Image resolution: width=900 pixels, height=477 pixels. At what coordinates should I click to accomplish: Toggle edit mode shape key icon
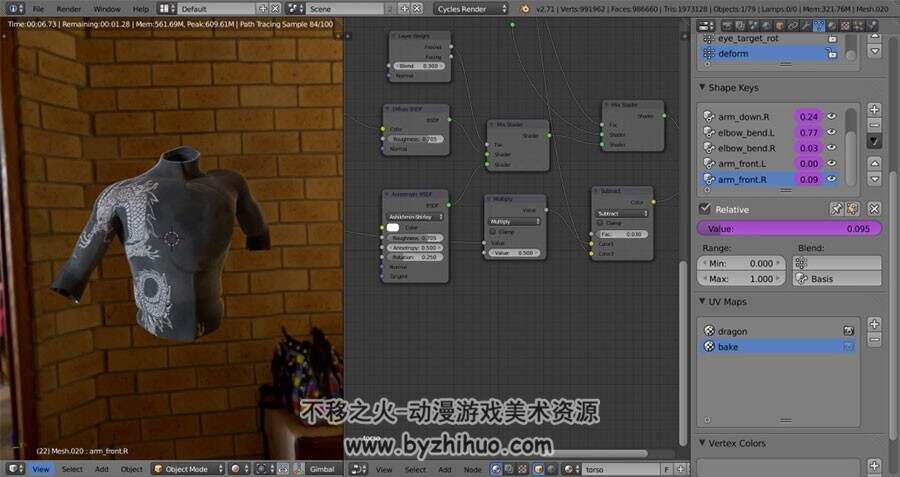852,209
